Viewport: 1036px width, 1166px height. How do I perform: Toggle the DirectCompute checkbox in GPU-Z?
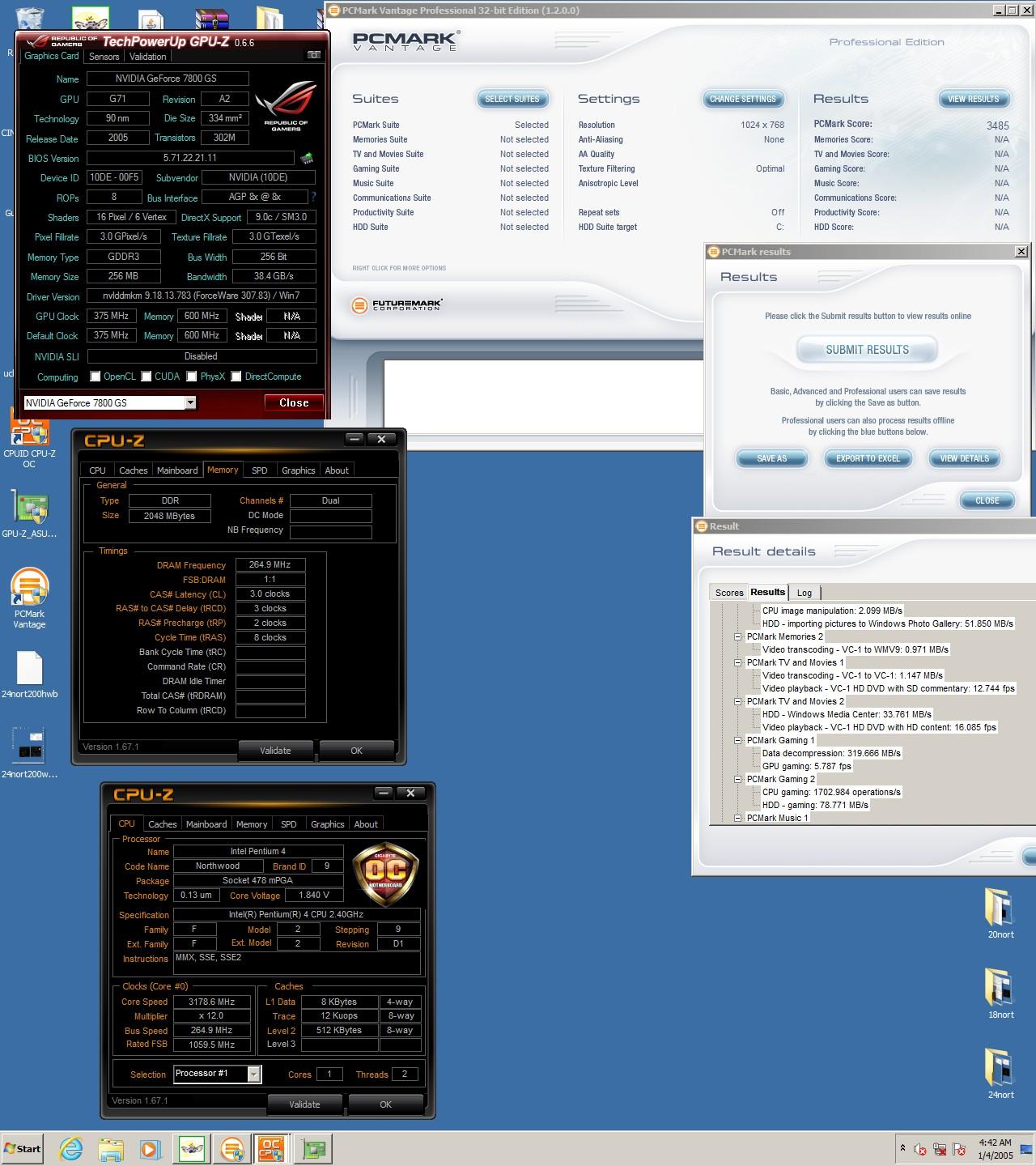pyautogui.click(x=236, y=377)
